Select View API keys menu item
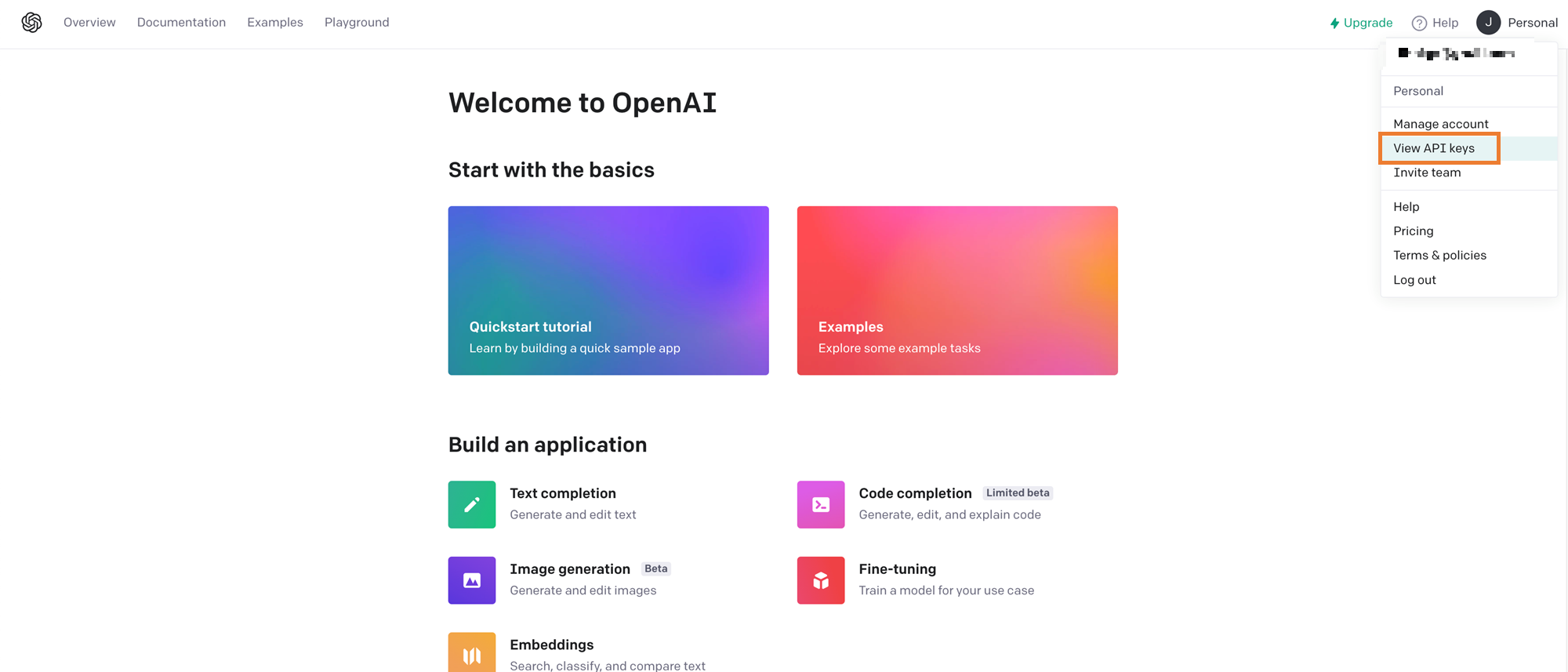 pos(1469,148)
